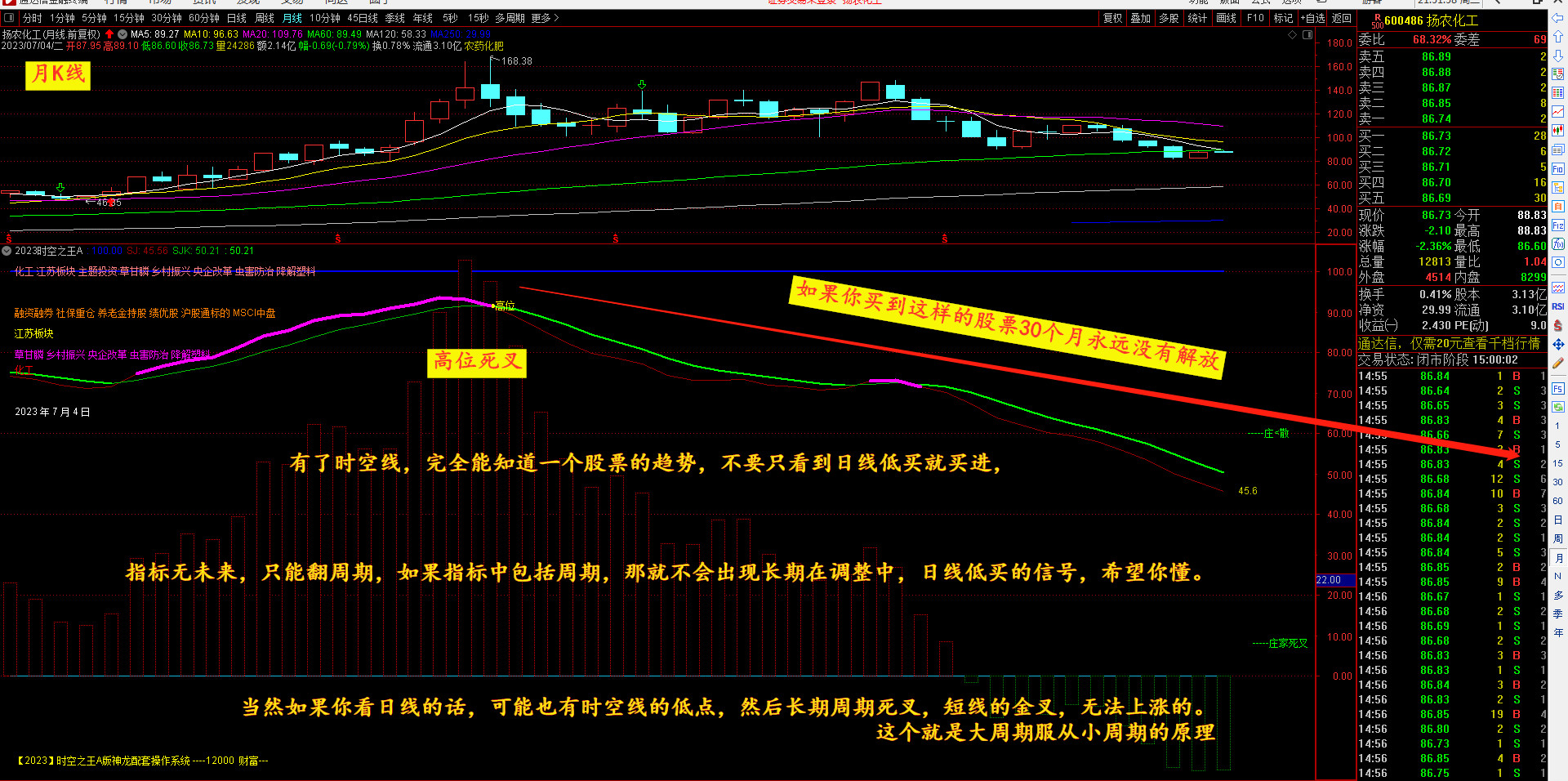The height and width of the screenshot is (781, 1568).
Task: Switch to 日线 daily chart tab
Action: (x=236, y=18)
